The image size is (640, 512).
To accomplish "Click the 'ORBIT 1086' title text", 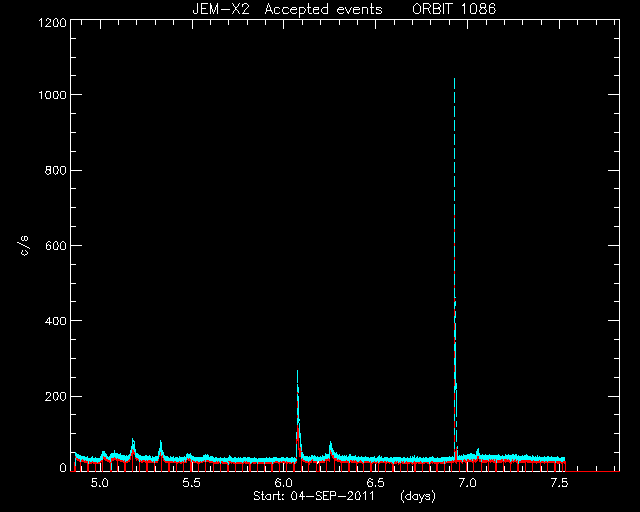I will (454, 9).
